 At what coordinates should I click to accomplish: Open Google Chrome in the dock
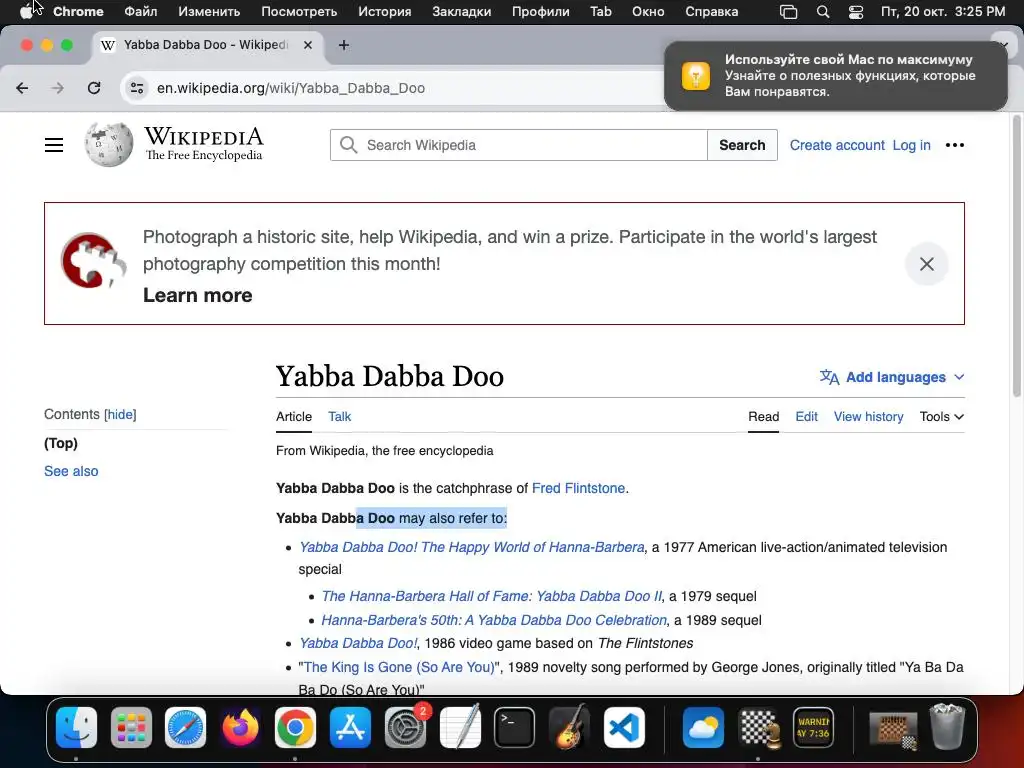(x=295, y=728)
